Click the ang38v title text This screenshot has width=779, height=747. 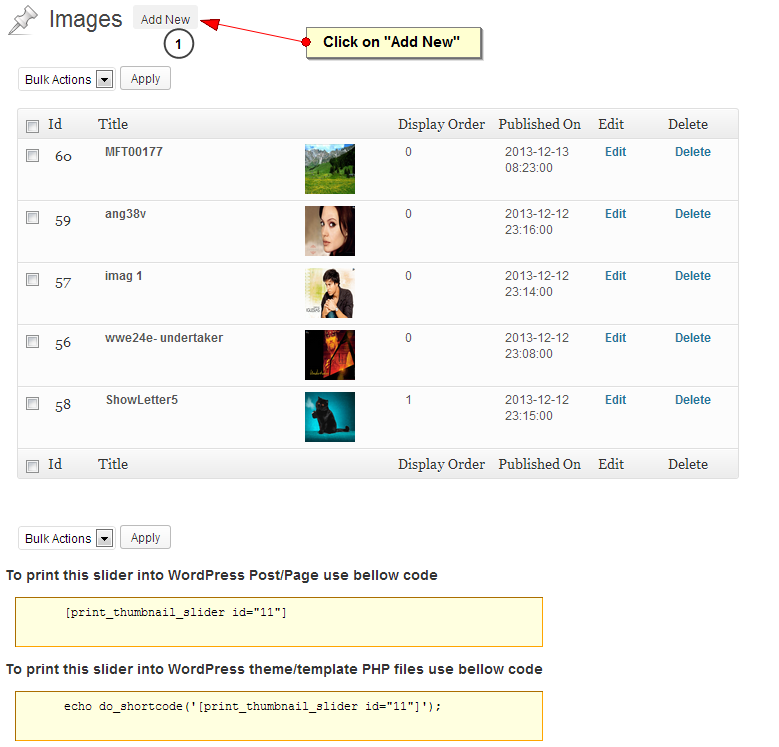125,214
